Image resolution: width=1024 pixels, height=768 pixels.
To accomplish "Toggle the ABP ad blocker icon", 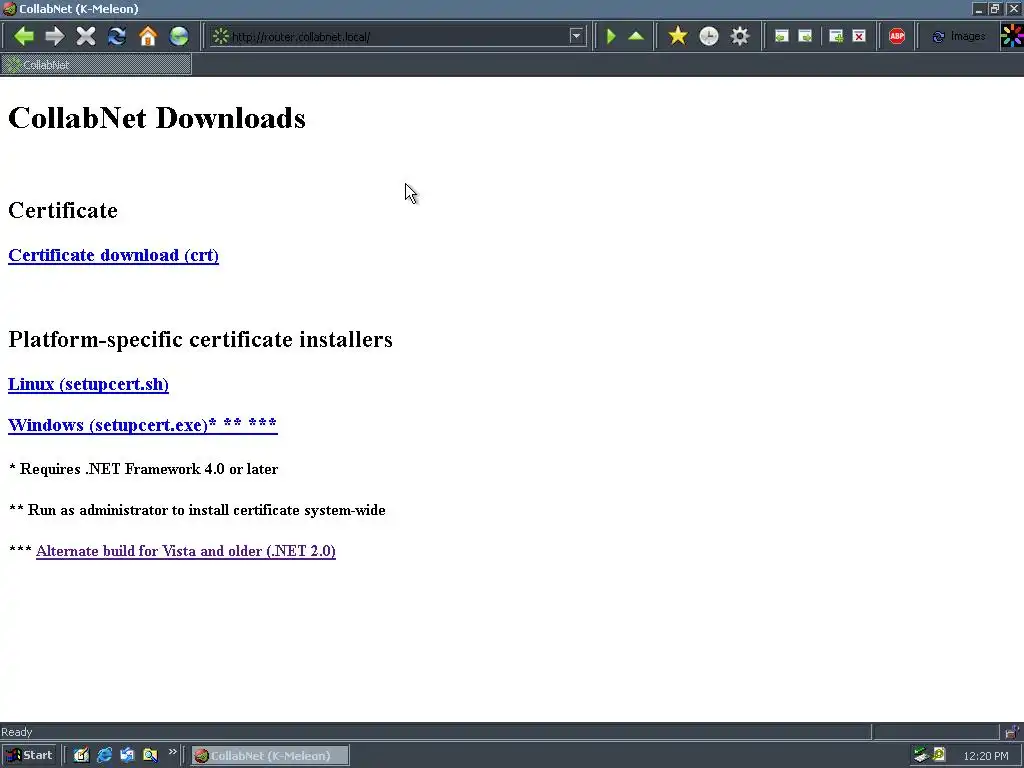I will pyautogui.click(x=897, y=36).
